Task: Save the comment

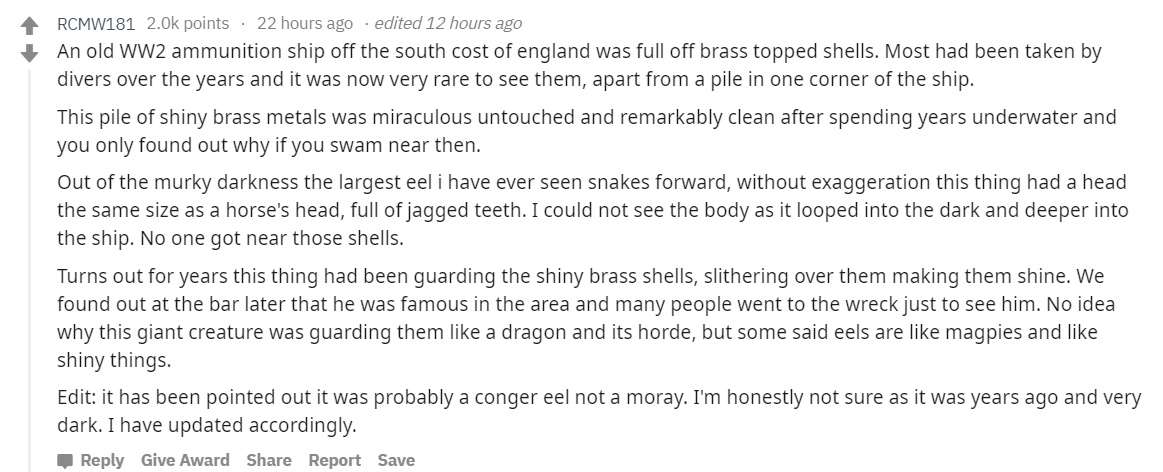Action: pyautogui.click(x=396, y=460)
